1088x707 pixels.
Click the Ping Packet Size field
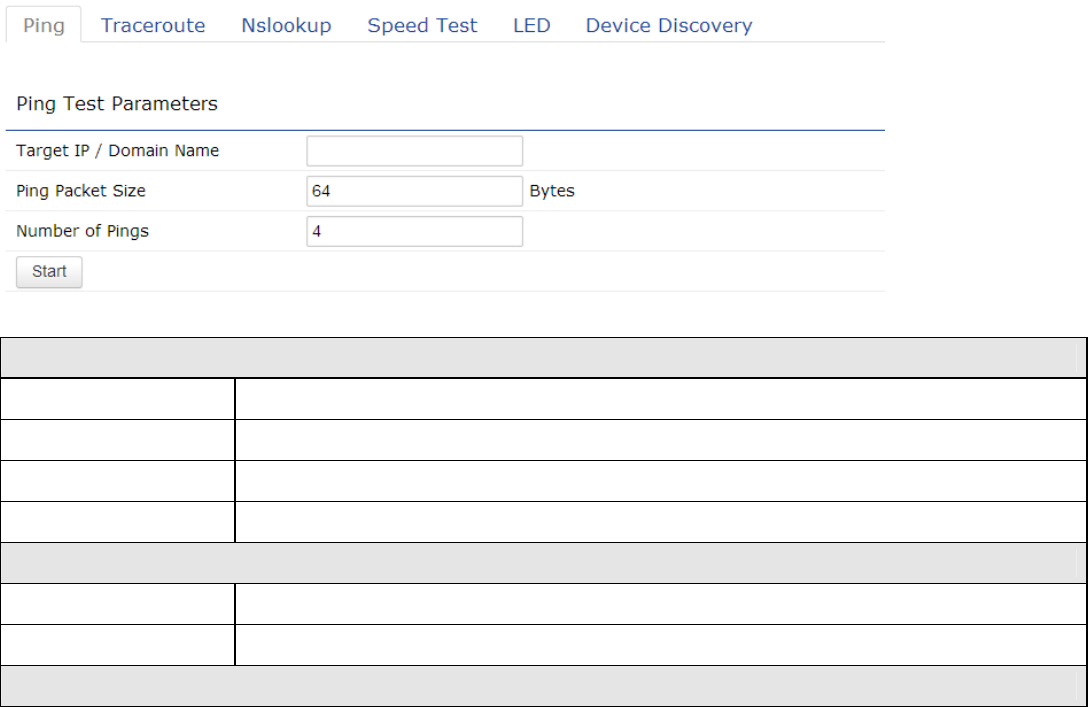(x=414, y=191)
